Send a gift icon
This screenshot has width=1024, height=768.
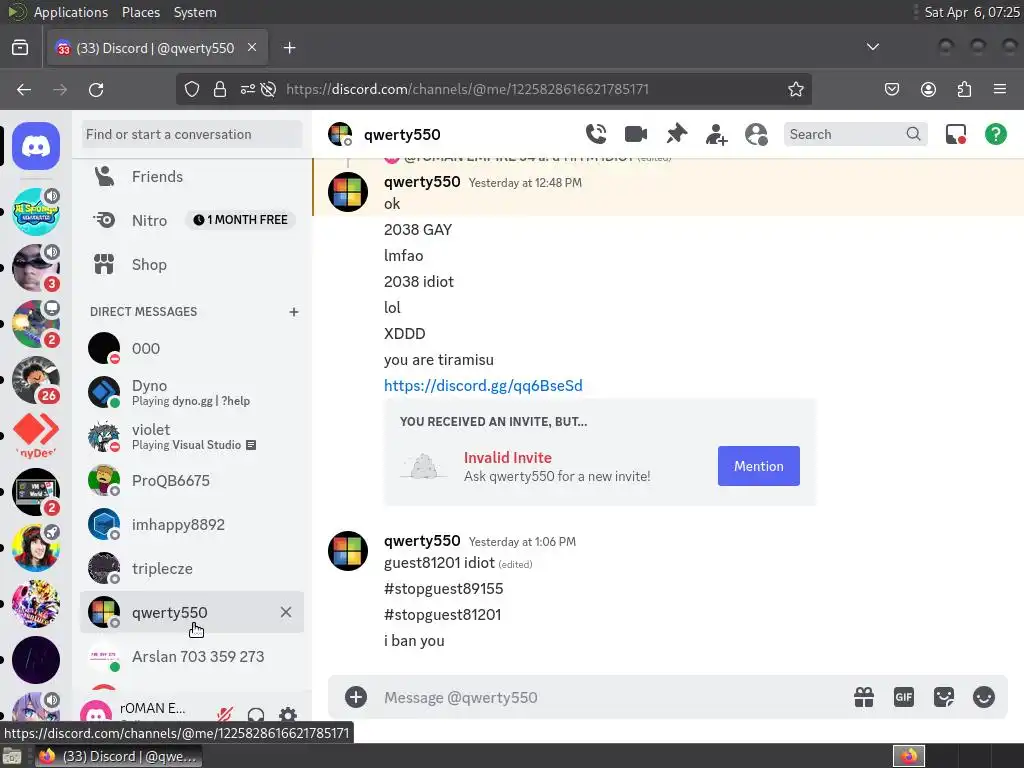[x=864, y=697]
